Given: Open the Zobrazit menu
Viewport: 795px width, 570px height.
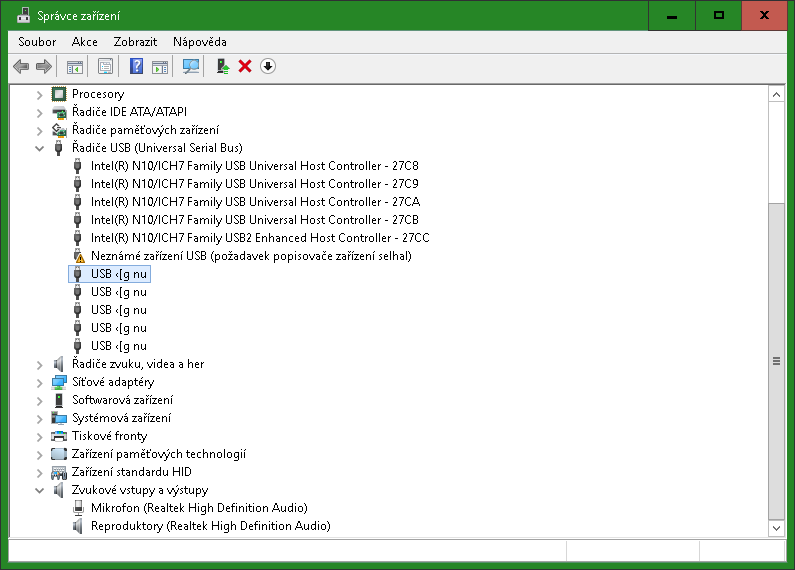Looking at the screenshot, I should pyautogui.click(x=135, y=42).
